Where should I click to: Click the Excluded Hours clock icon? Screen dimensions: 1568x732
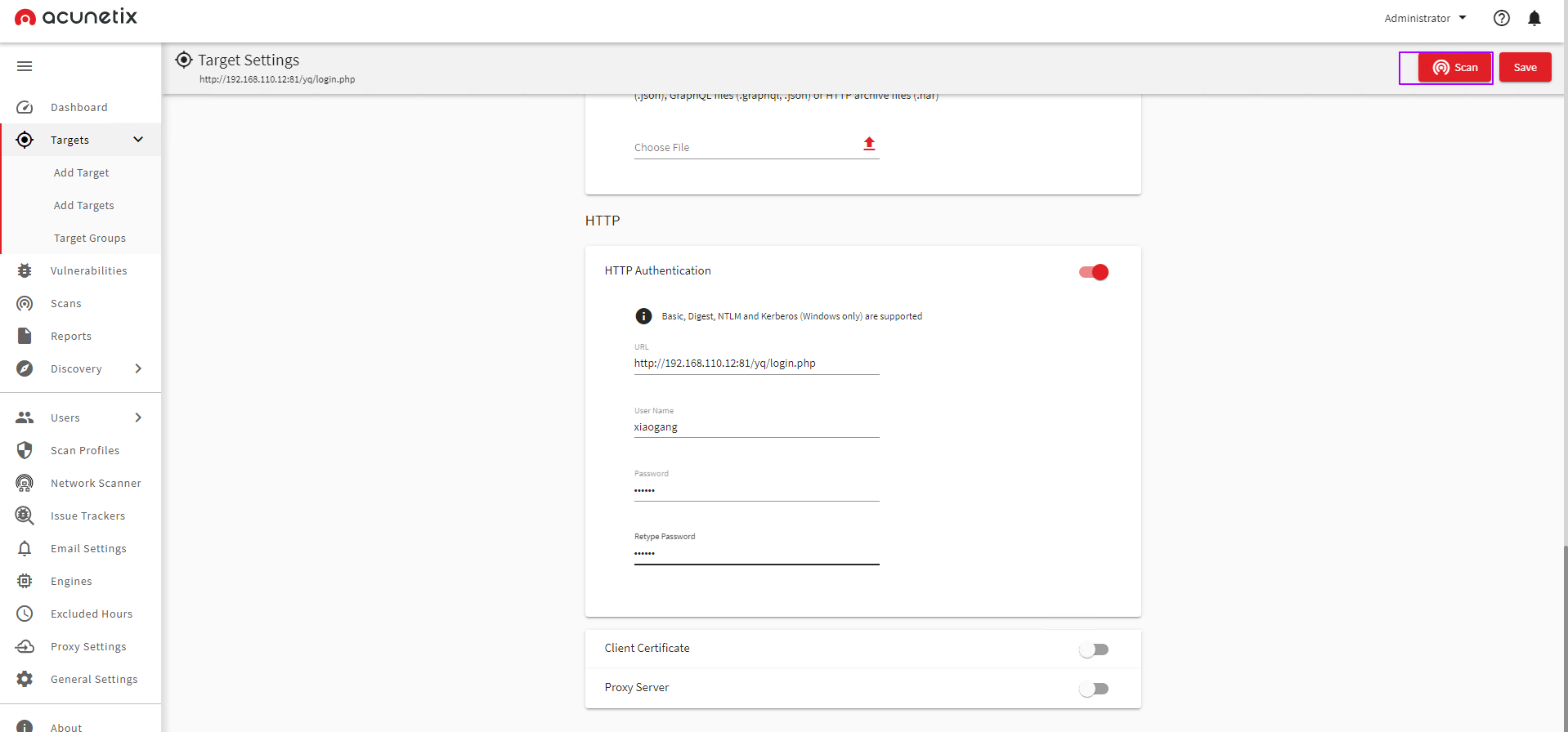pos(25,614)
